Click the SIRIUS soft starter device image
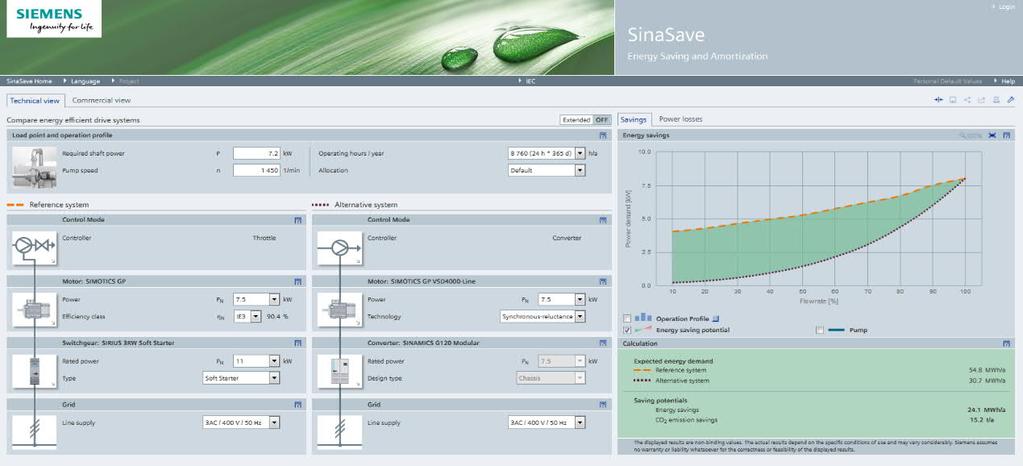The image size is (1023, 466). point(34,371)
